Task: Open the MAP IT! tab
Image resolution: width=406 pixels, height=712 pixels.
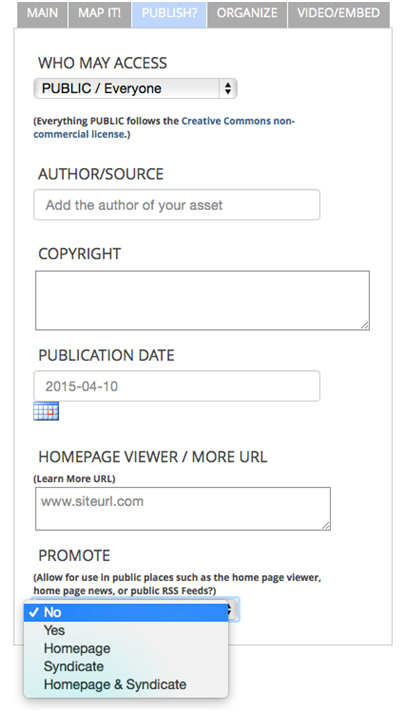Action: pyautogui.click(x=99, y=13)
